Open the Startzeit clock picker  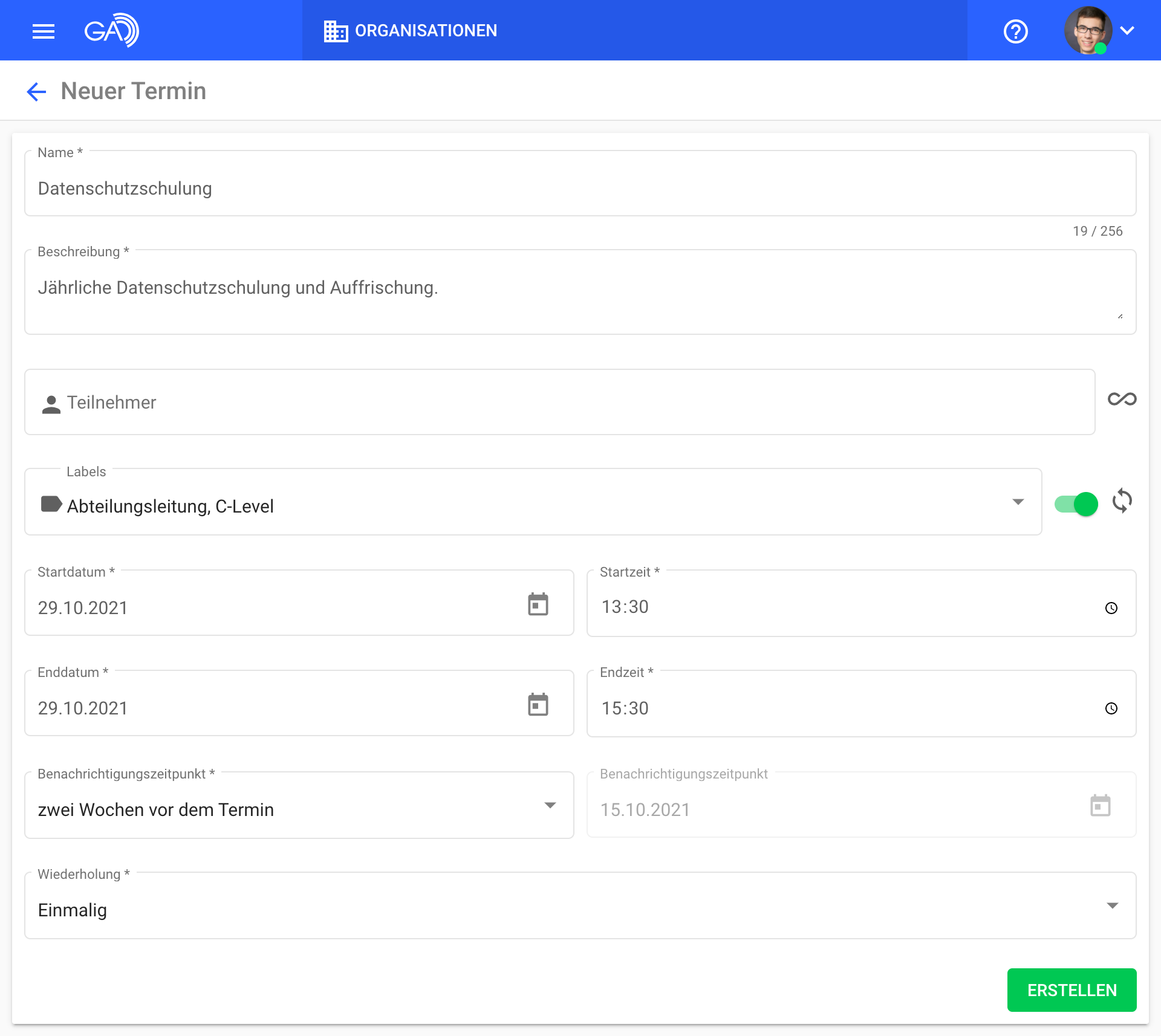(x=1111, y=608)
